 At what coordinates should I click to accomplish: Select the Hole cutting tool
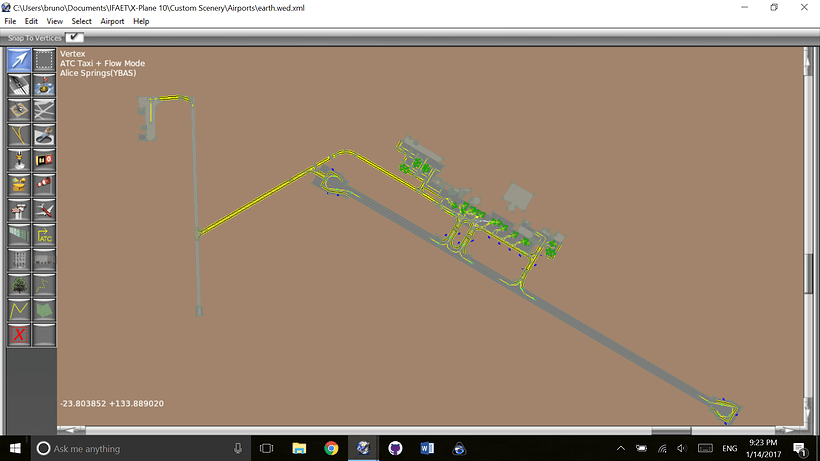click(x=44, y=135)
